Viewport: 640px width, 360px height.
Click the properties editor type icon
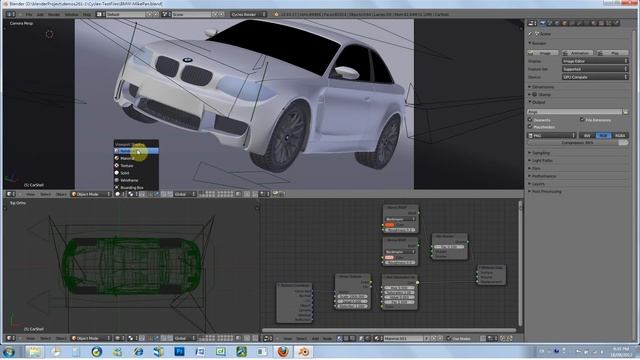[x=532, y=23]
